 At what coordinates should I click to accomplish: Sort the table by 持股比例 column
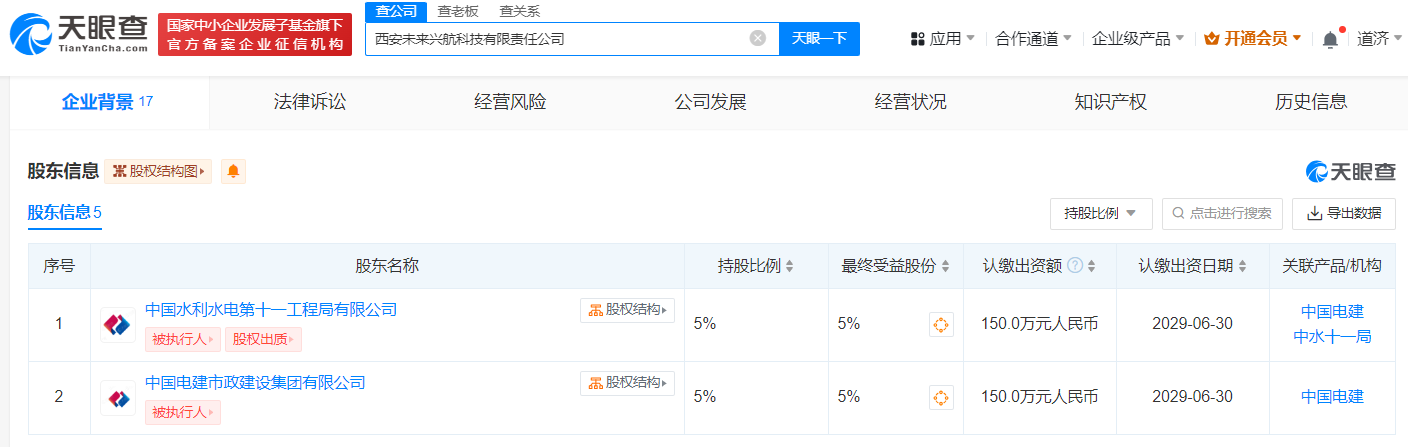789,266
